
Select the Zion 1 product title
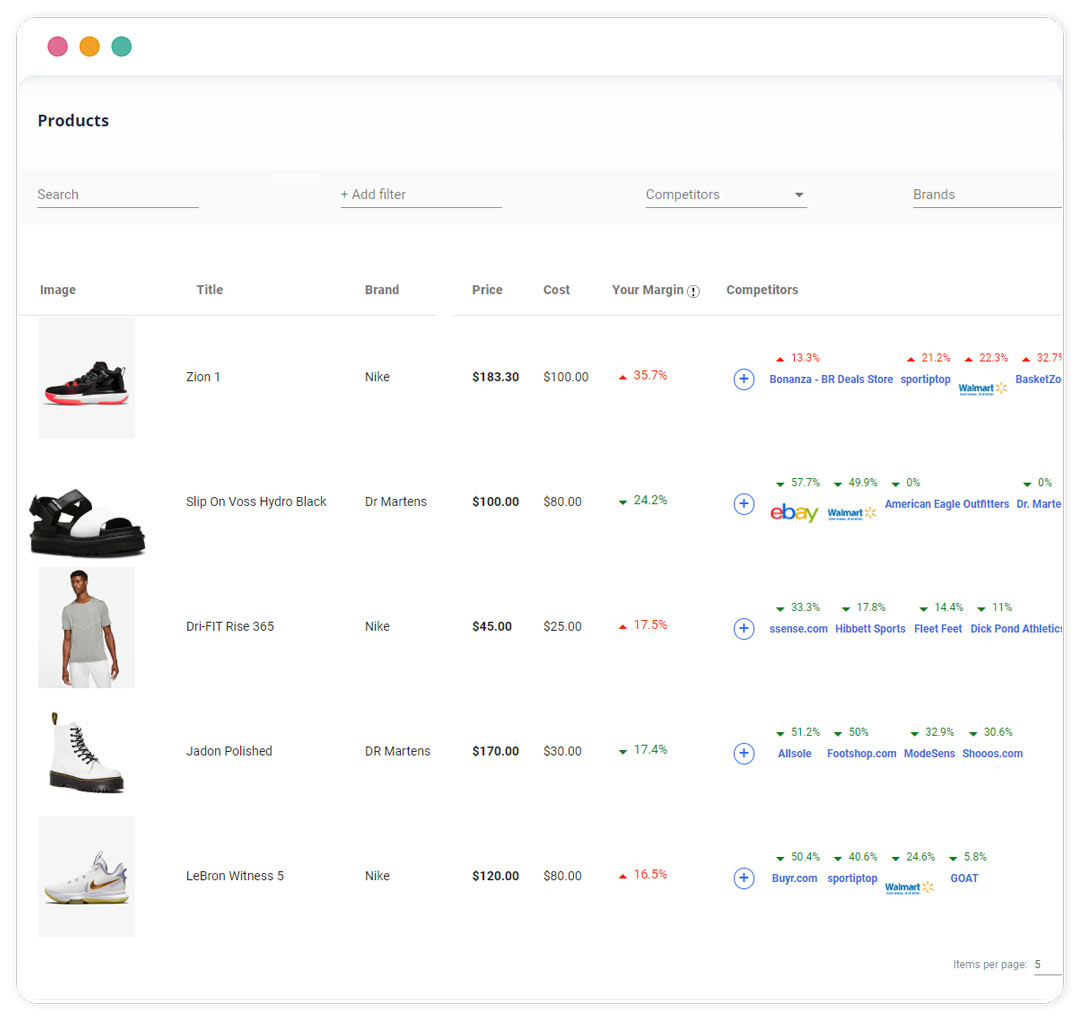[203, 377]
